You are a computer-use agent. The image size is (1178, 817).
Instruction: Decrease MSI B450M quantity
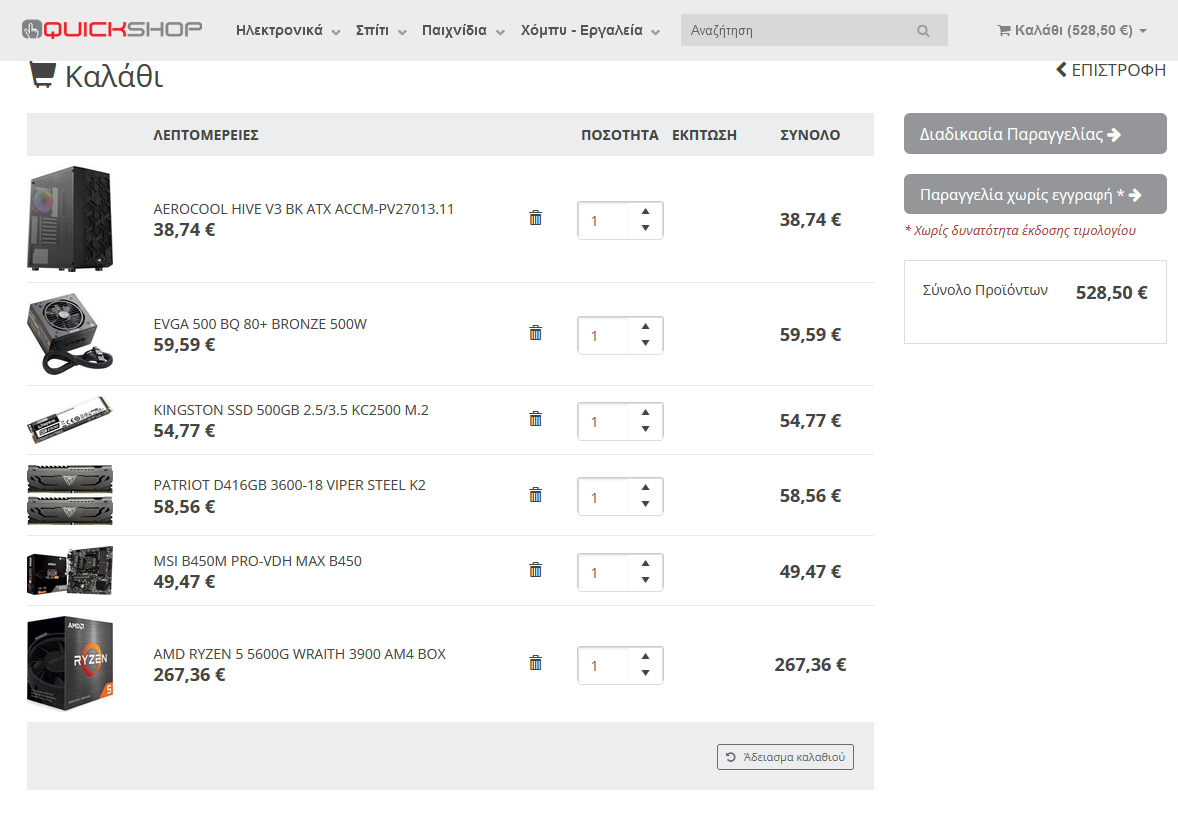click(645, 579)
